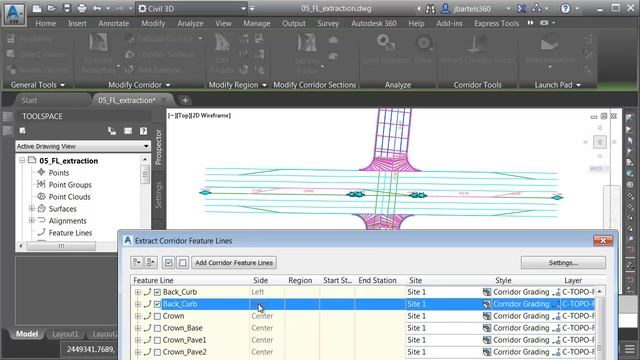Select the Feature Lines tree item
640x360 pixels.
[70, 233]
